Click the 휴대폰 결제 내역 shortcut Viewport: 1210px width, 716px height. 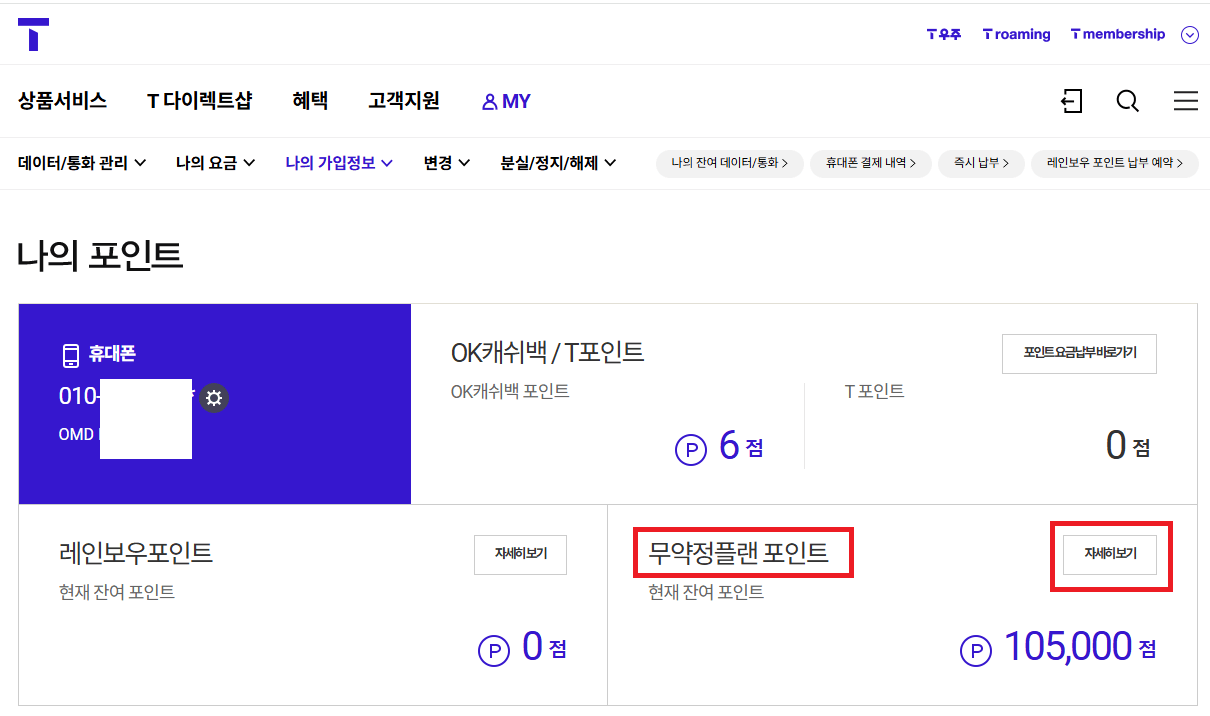coord(871,163)
